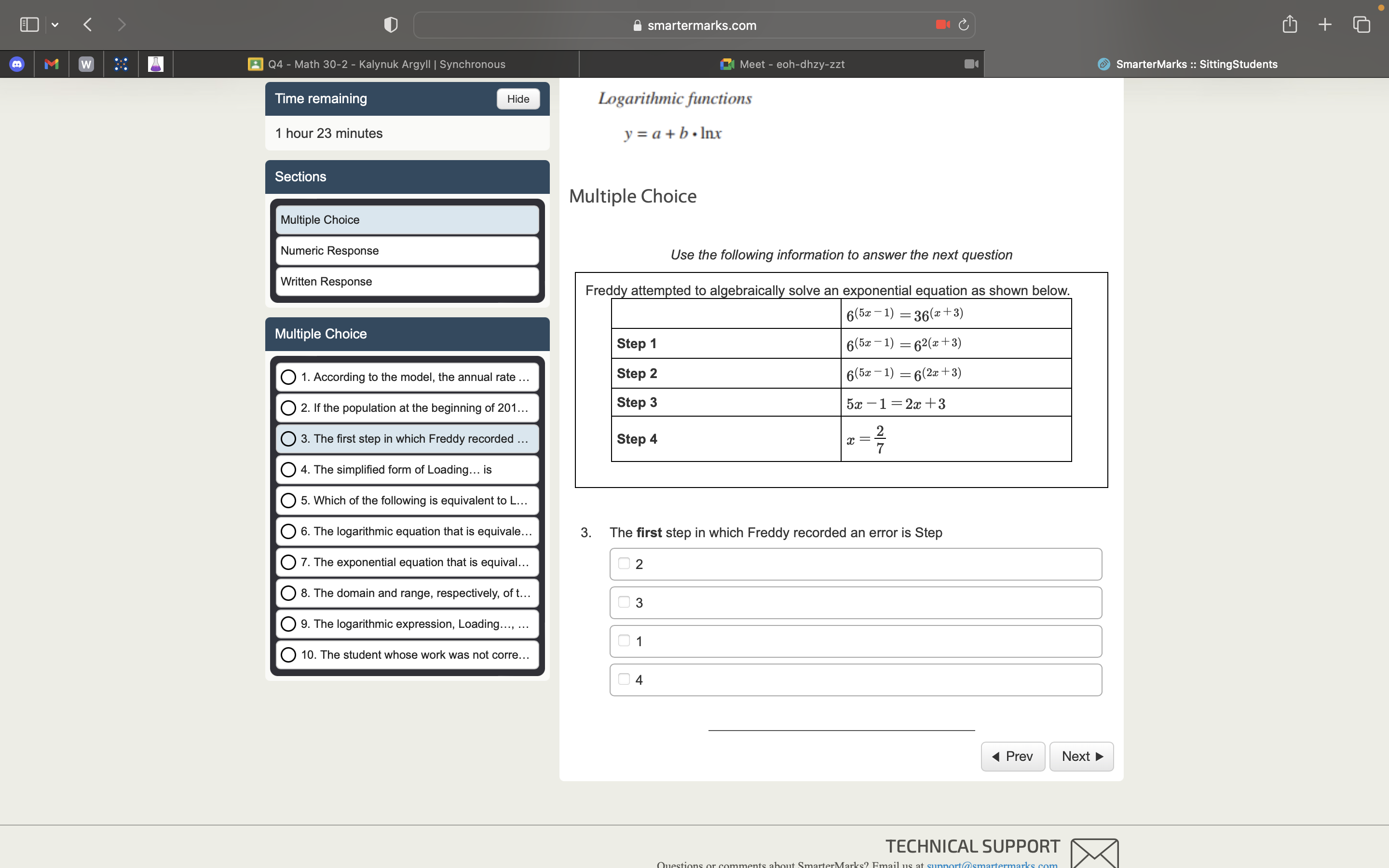Show all tabs with the tab overview icon
1389x868 pixels.
[x=1360, y=25]
